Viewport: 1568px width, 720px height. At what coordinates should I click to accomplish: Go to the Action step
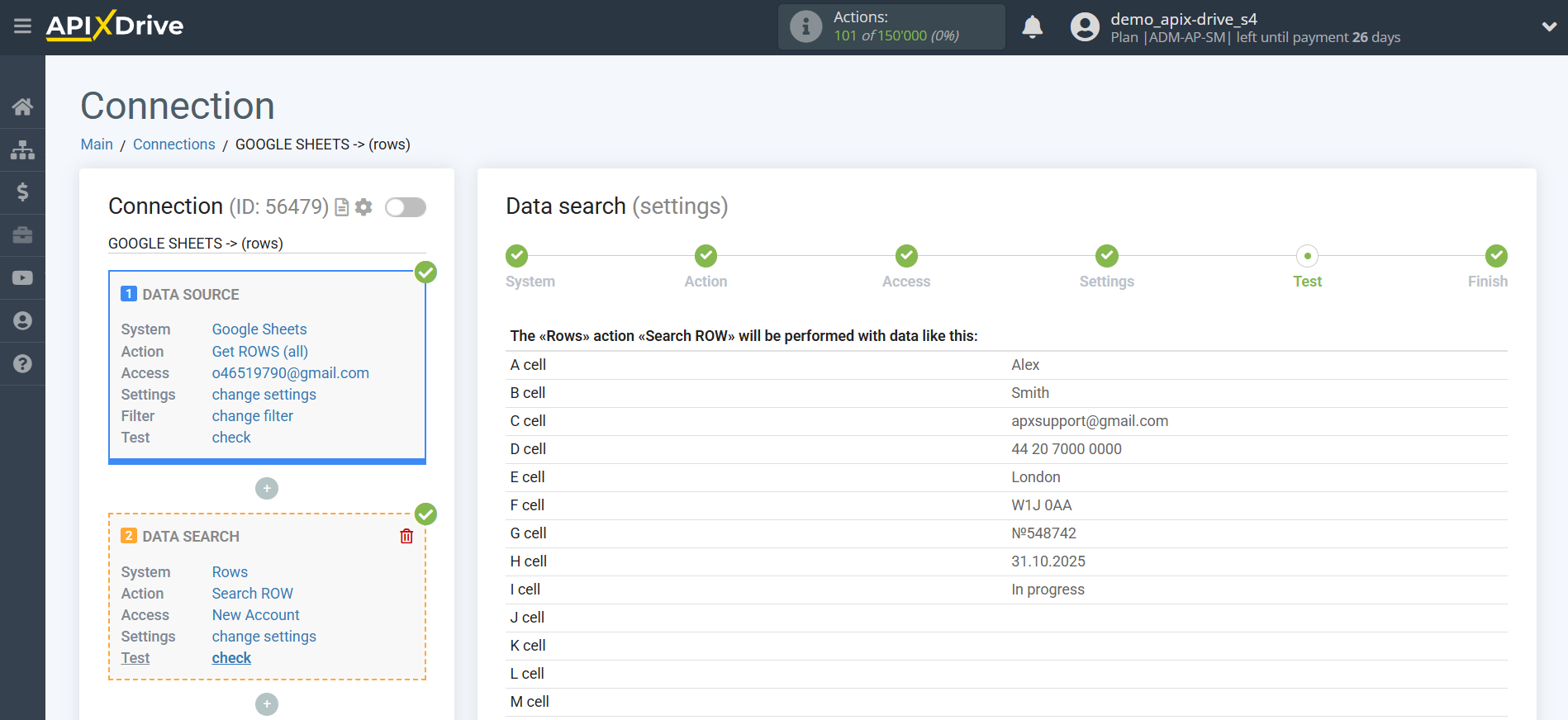(x=706, y=256)
